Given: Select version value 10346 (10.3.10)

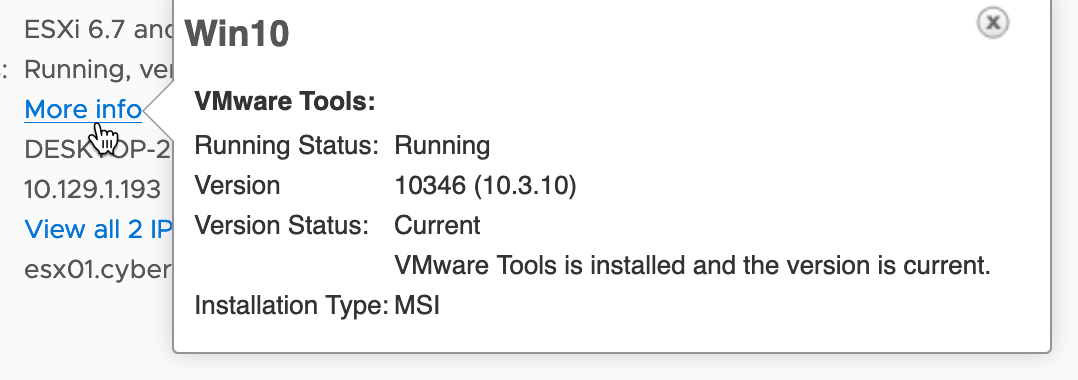Looking at the screenshot, I should click(x=485, y=186).
